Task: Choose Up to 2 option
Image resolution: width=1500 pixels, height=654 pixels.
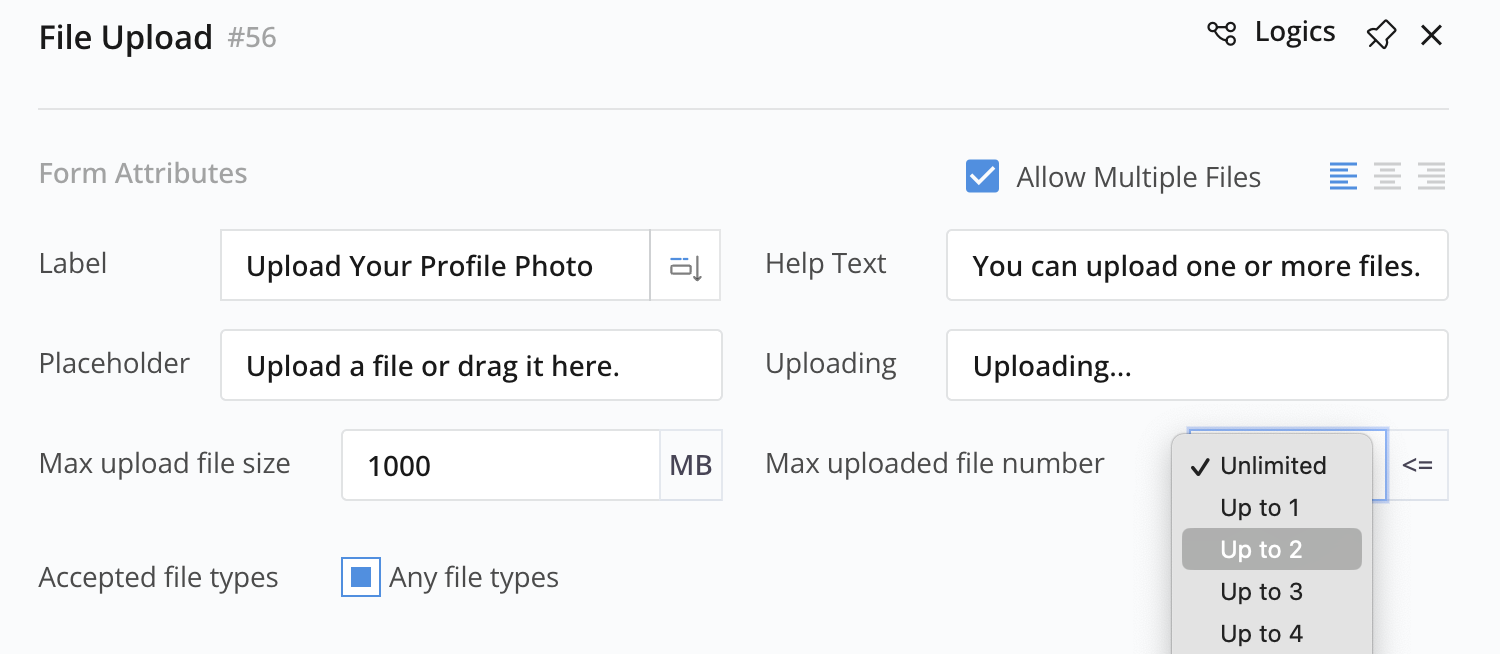Action: pos(1261,550)
